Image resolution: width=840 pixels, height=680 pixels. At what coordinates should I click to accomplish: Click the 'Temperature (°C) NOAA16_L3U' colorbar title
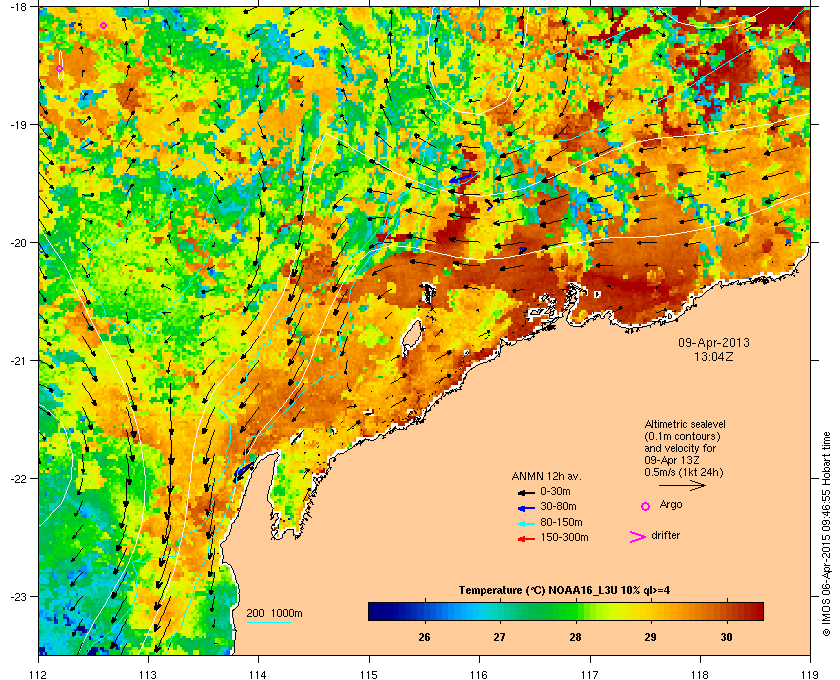click(538, 591)
